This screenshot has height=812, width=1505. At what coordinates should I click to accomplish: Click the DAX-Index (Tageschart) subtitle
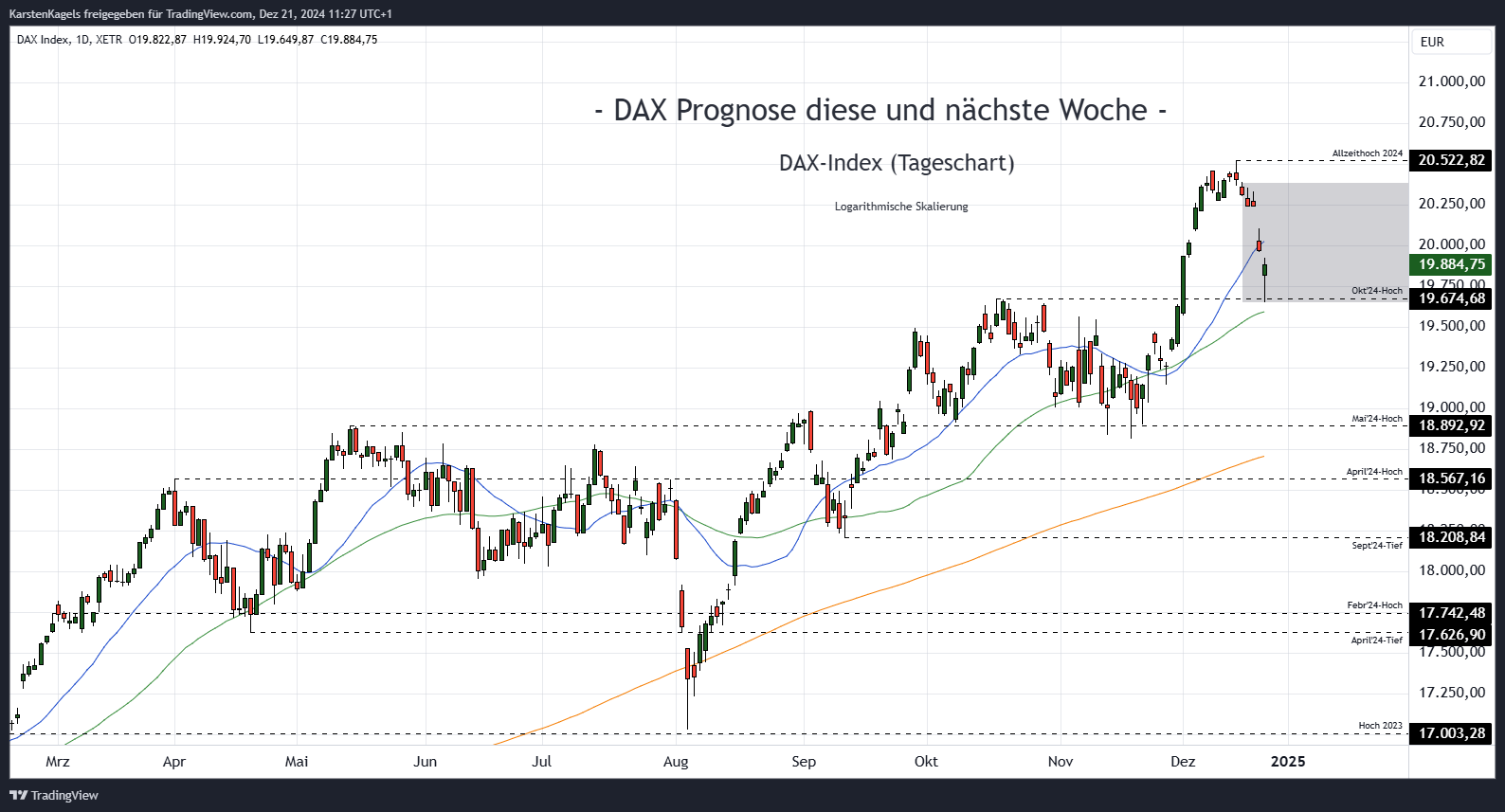(x=897, y=163)
